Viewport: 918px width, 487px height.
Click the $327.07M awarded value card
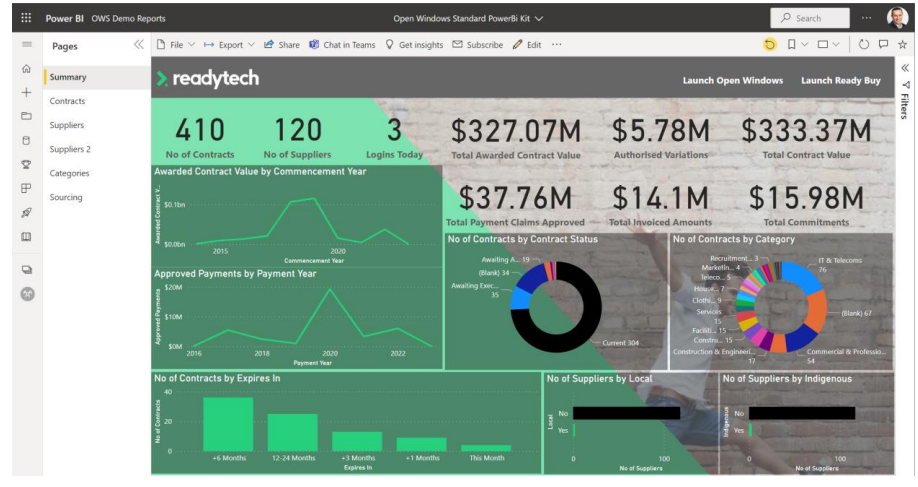tap(516, 139)
